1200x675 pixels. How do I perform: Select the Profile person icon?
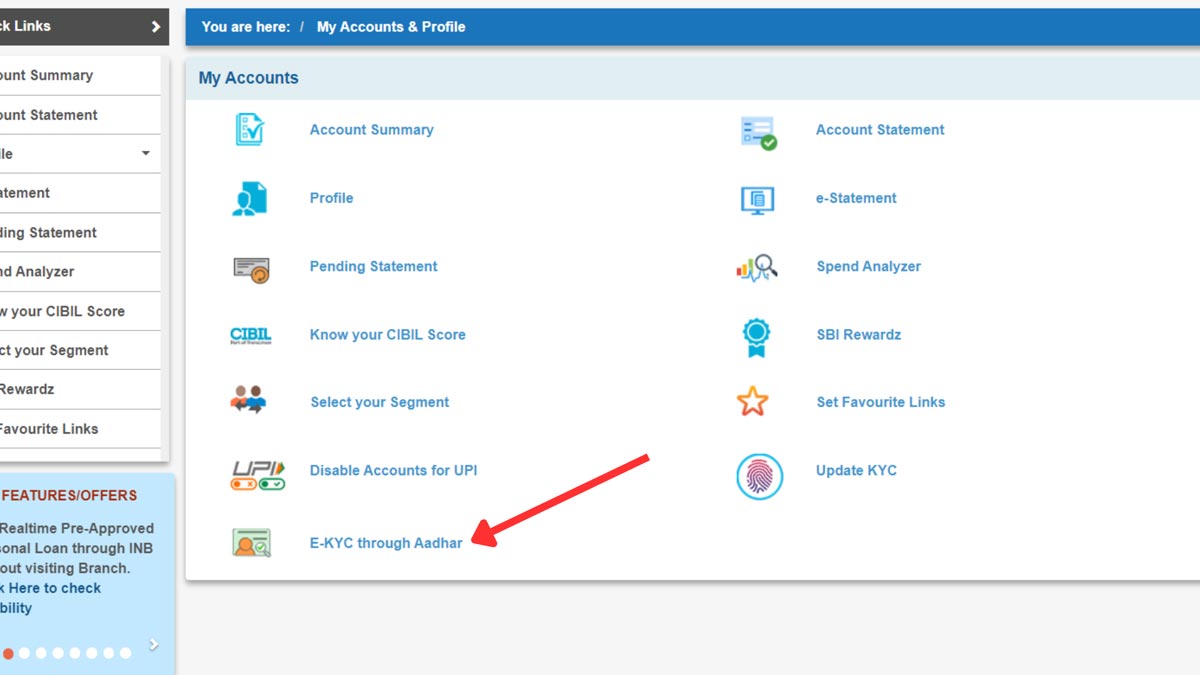(251, 199)
